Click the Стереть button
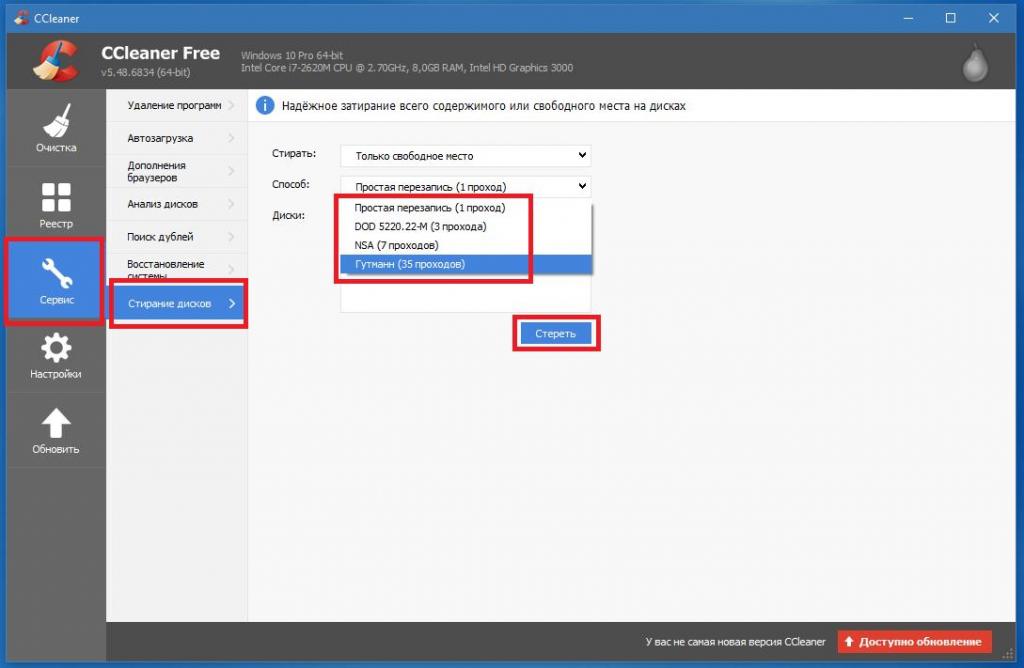The image size is (1024, 668). click(x=556, y=334)
